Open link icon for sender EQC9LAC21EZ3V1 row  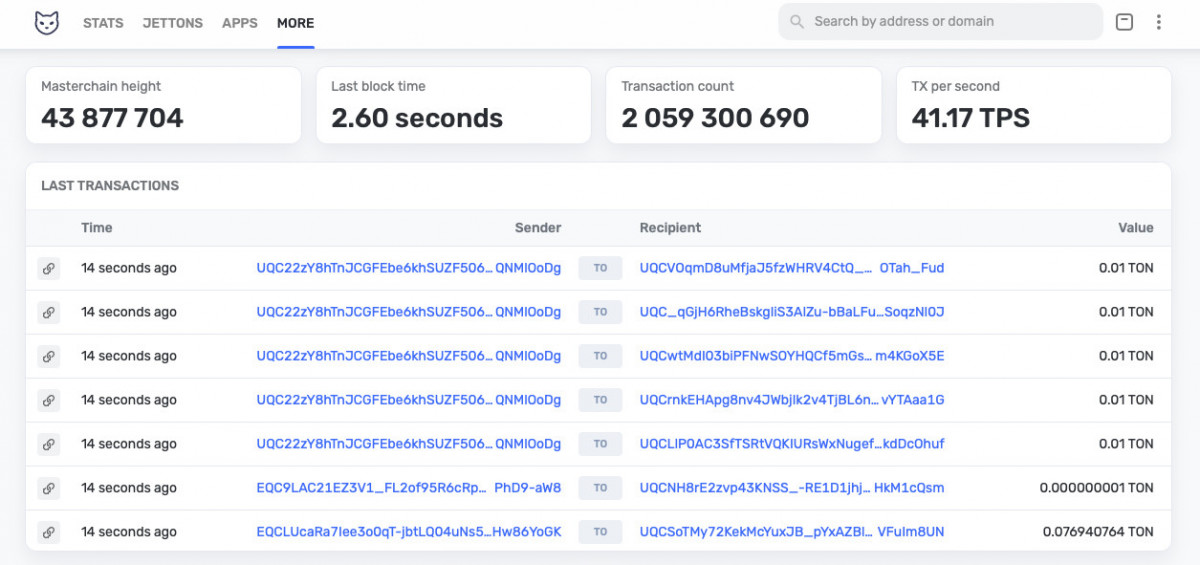point(48,488)
